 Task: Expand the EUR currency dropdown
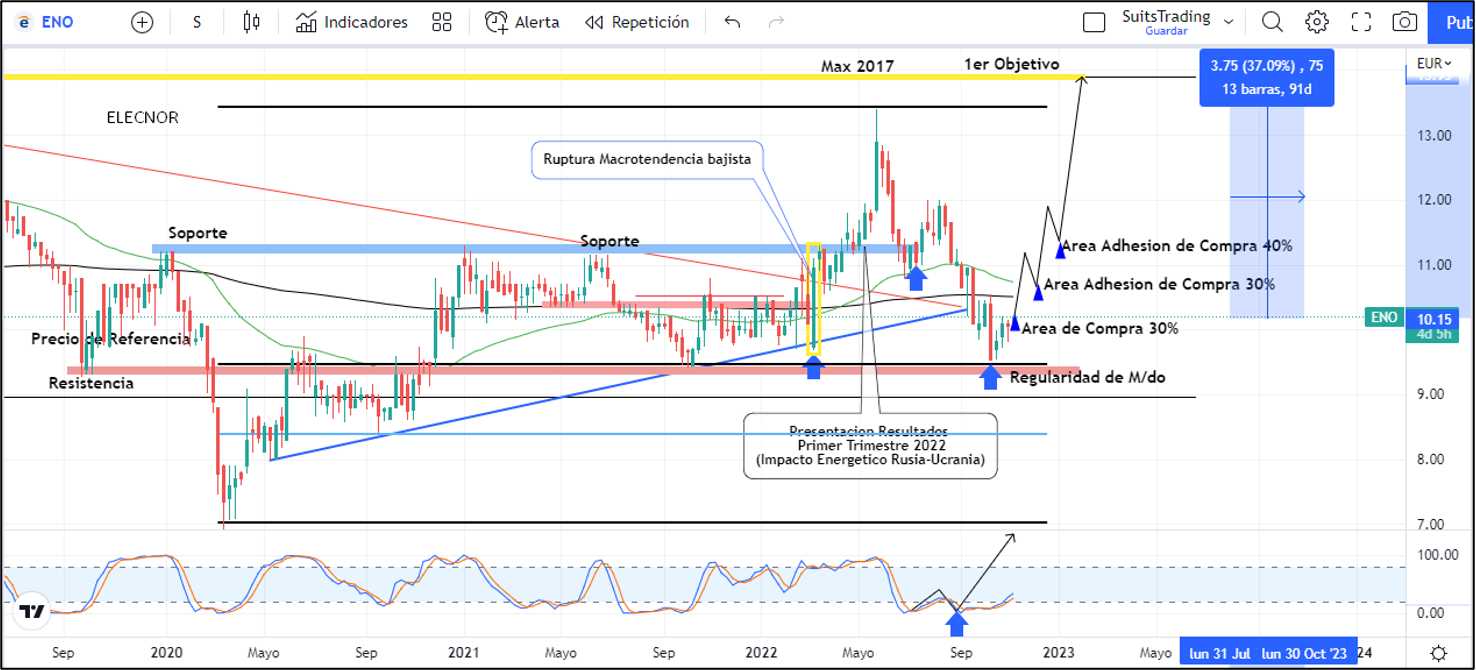point(1435,64)
